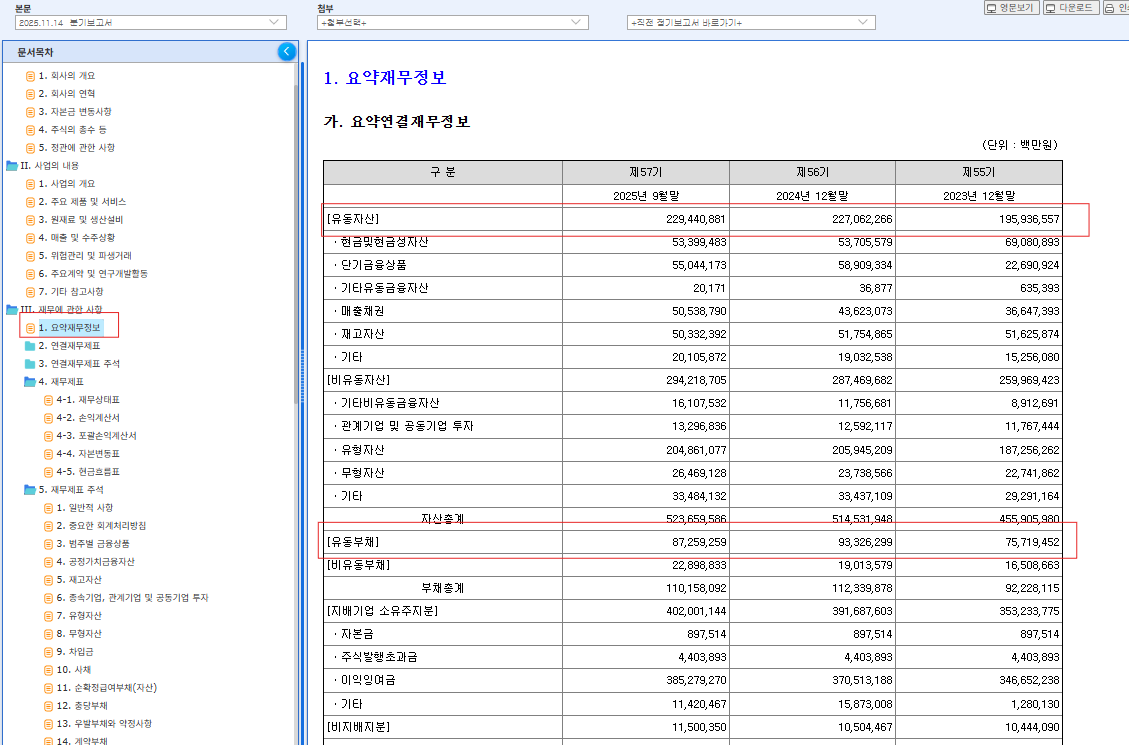Viewport: 1129px width, 745px height.
Task: Open 5. 위험관리 및 파생거래 section
Action: click(85, 256)
